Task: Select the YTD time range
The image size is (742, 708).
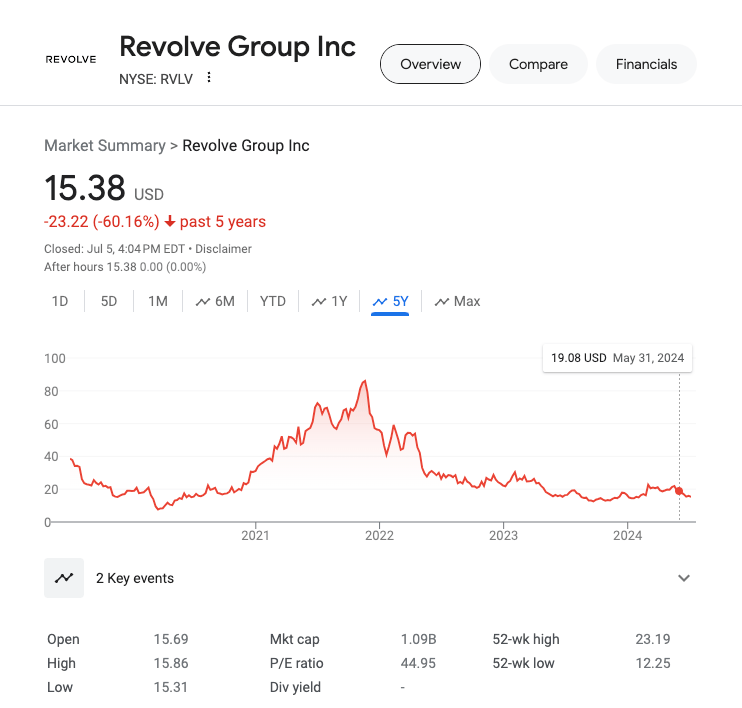Action: (273, 301)
